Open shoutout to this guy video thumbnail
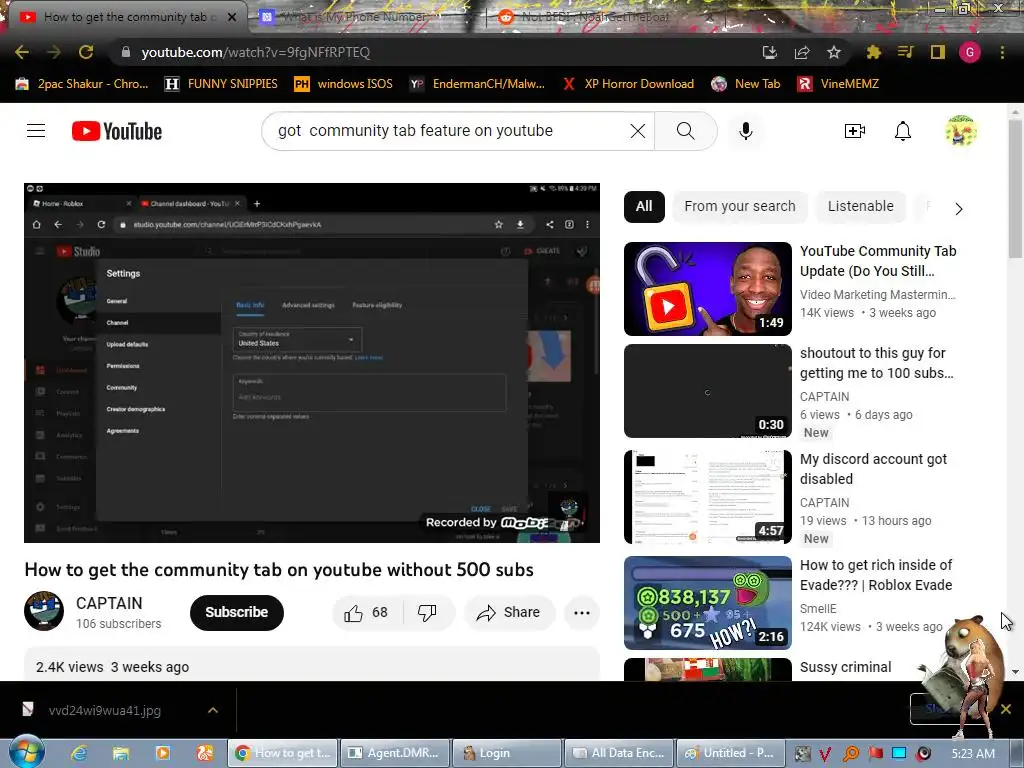The width and height of the screenshot is (1024, 768). click(707, 391)
